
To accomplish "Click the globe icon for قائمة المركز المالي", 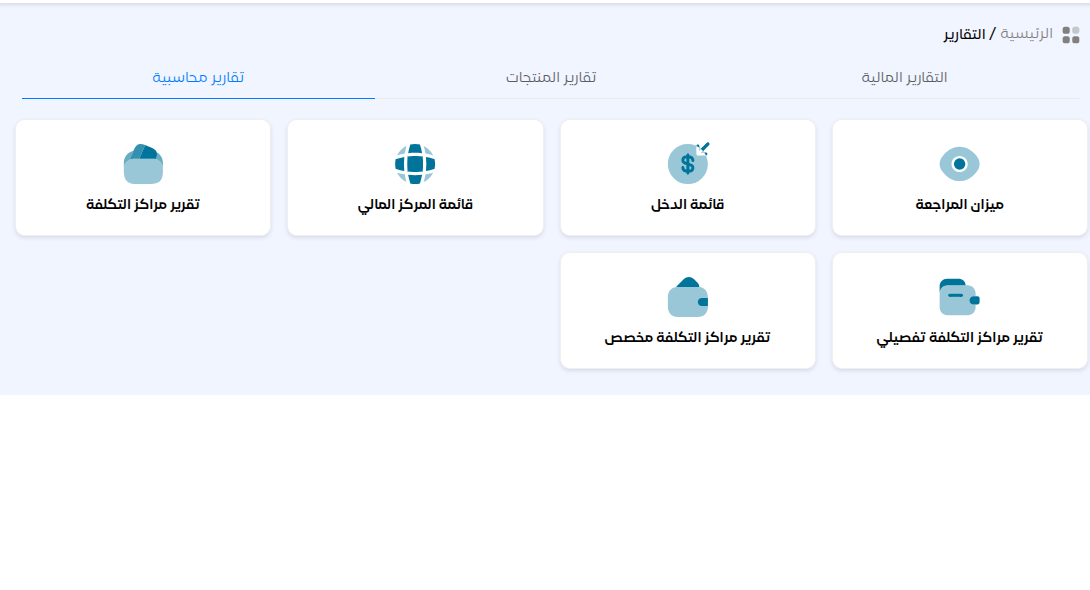I will (415, 163).
